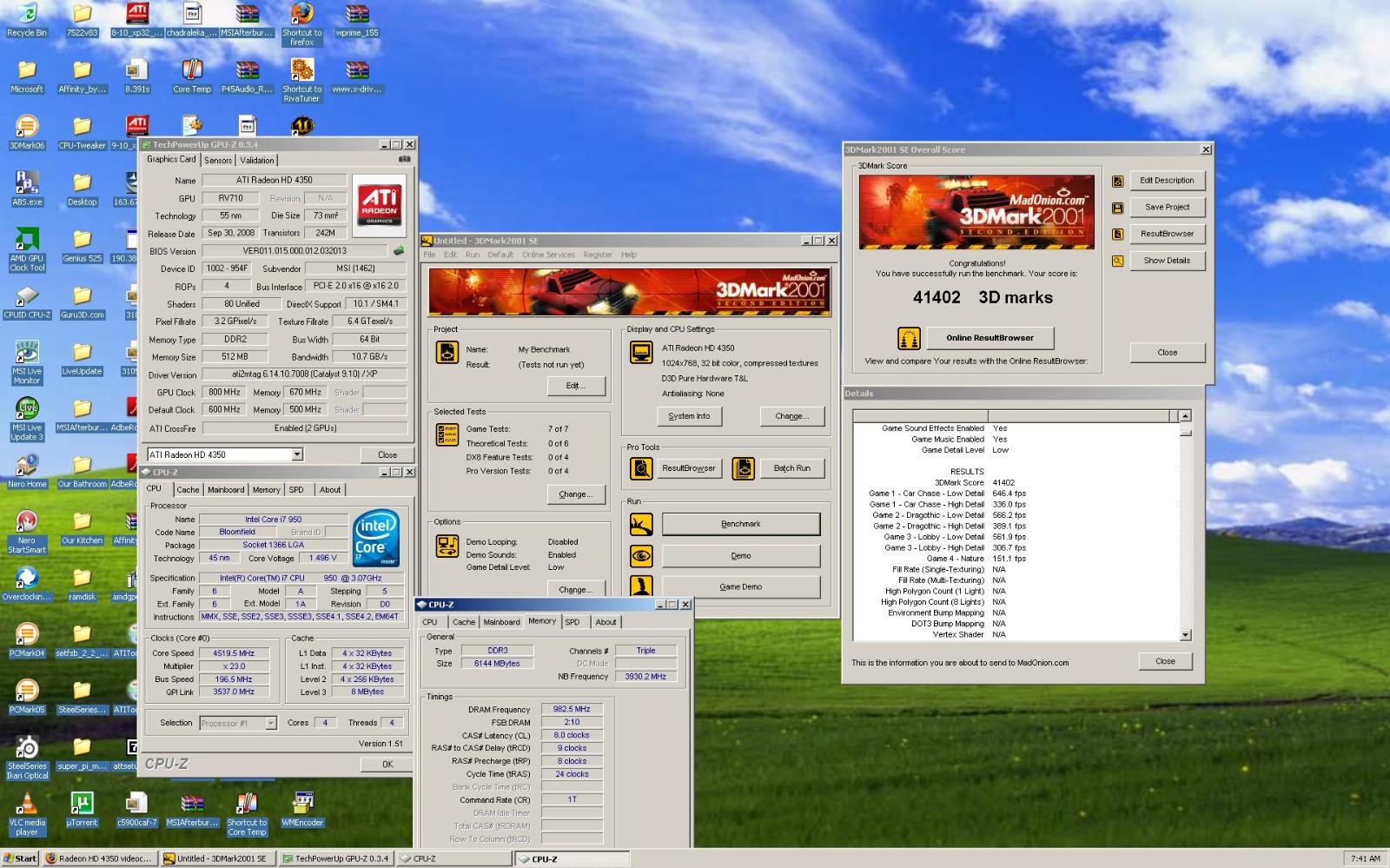Click the Game Demo button
The width and height of the screenshot is (1390, 868).
741,586
